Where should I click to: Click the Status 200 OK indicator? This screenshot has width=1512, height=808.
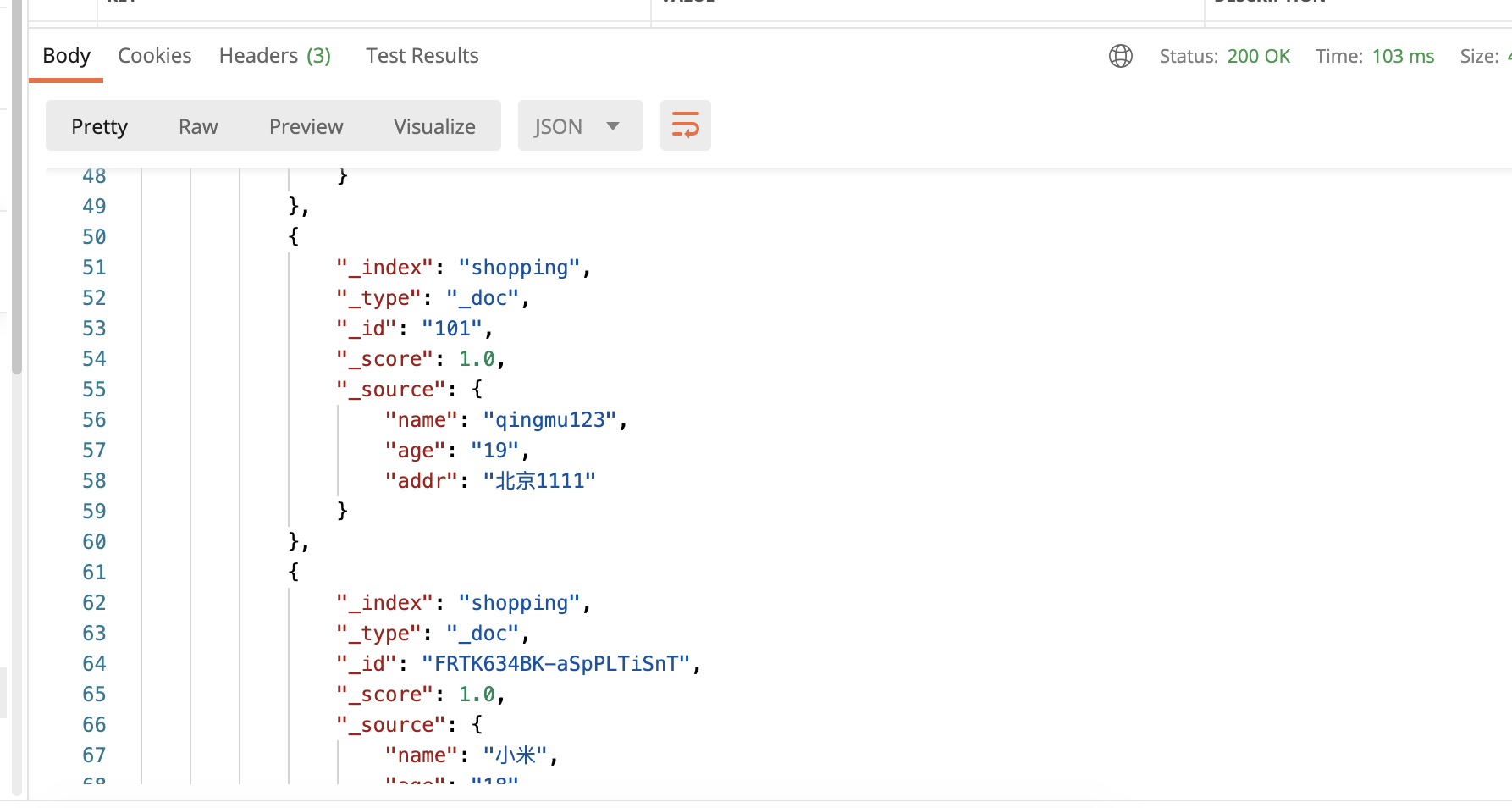click(1224, 56)
